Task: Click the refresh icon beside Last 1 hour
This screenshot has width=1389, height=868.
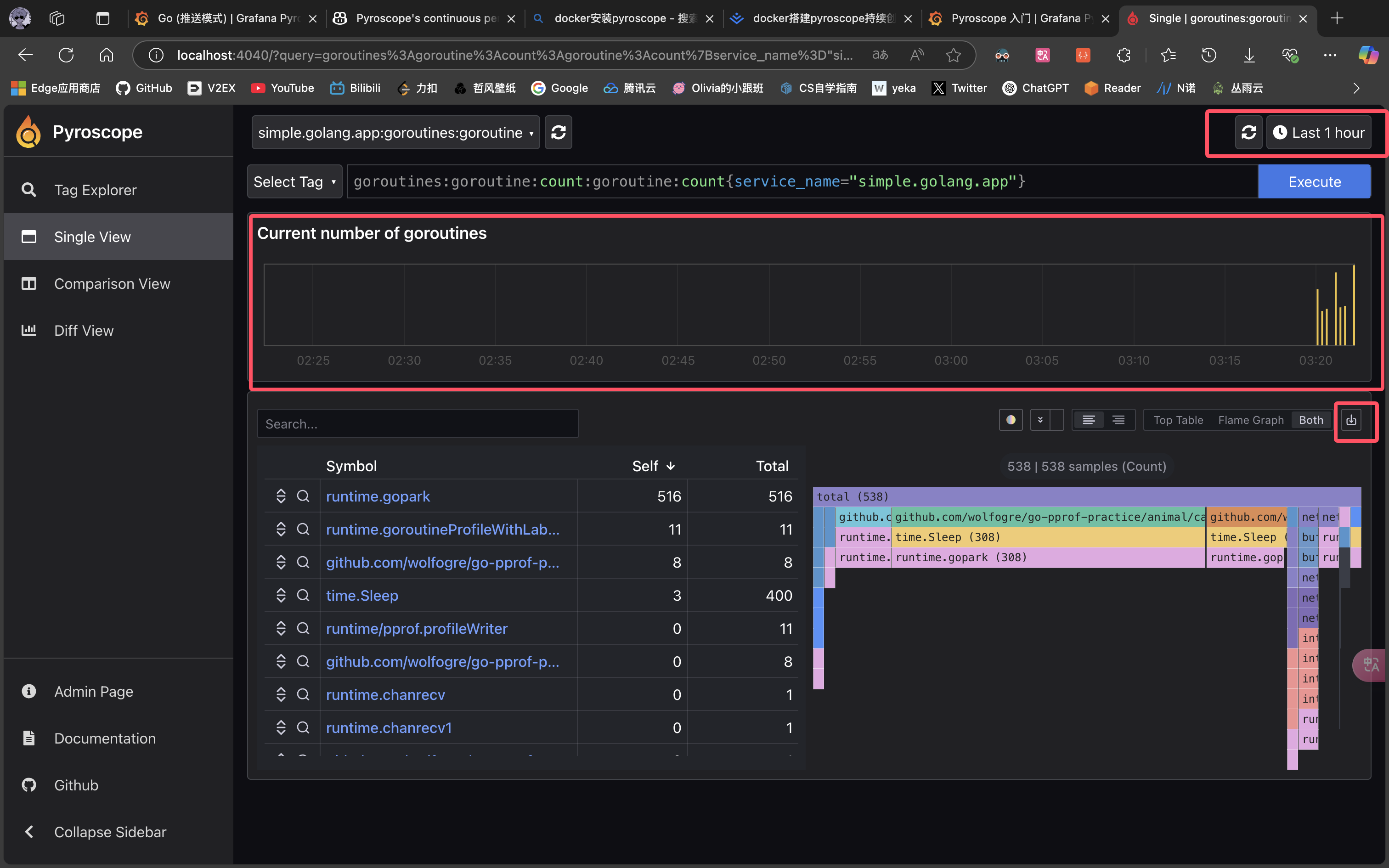Action: pos(1248,133)
